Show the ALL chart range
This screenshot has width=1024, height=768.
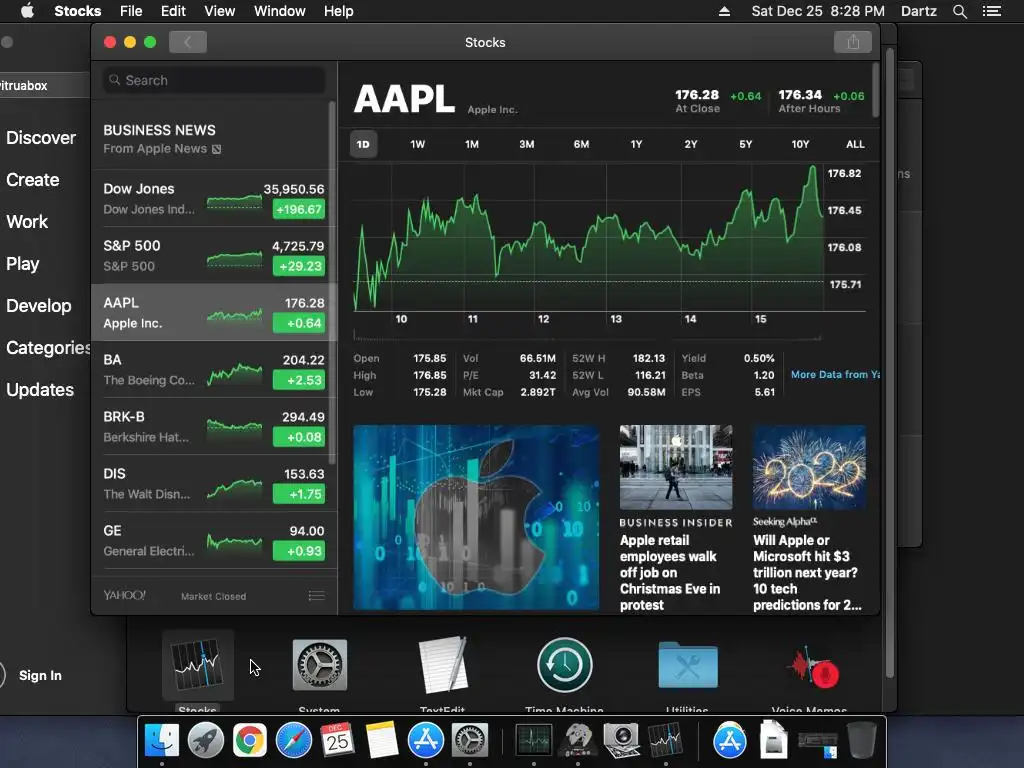click(x=855, y=144)
